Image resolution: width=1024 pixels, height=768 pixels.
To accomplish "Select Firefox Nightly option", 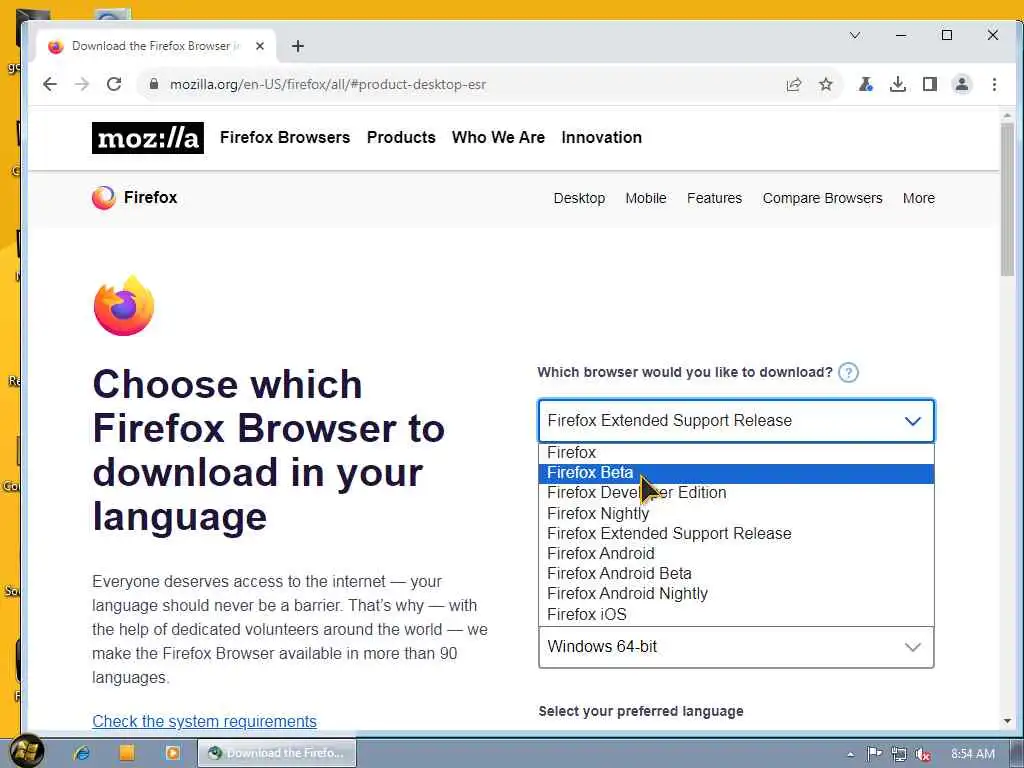I will pos(736,513).
